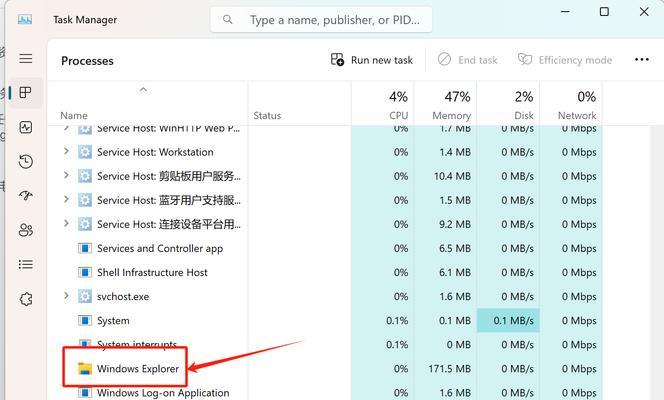This screenshot has height=400, width=664.
Task: Click the gear icon of Service Host: Workstation
Action: click(85, 152)
